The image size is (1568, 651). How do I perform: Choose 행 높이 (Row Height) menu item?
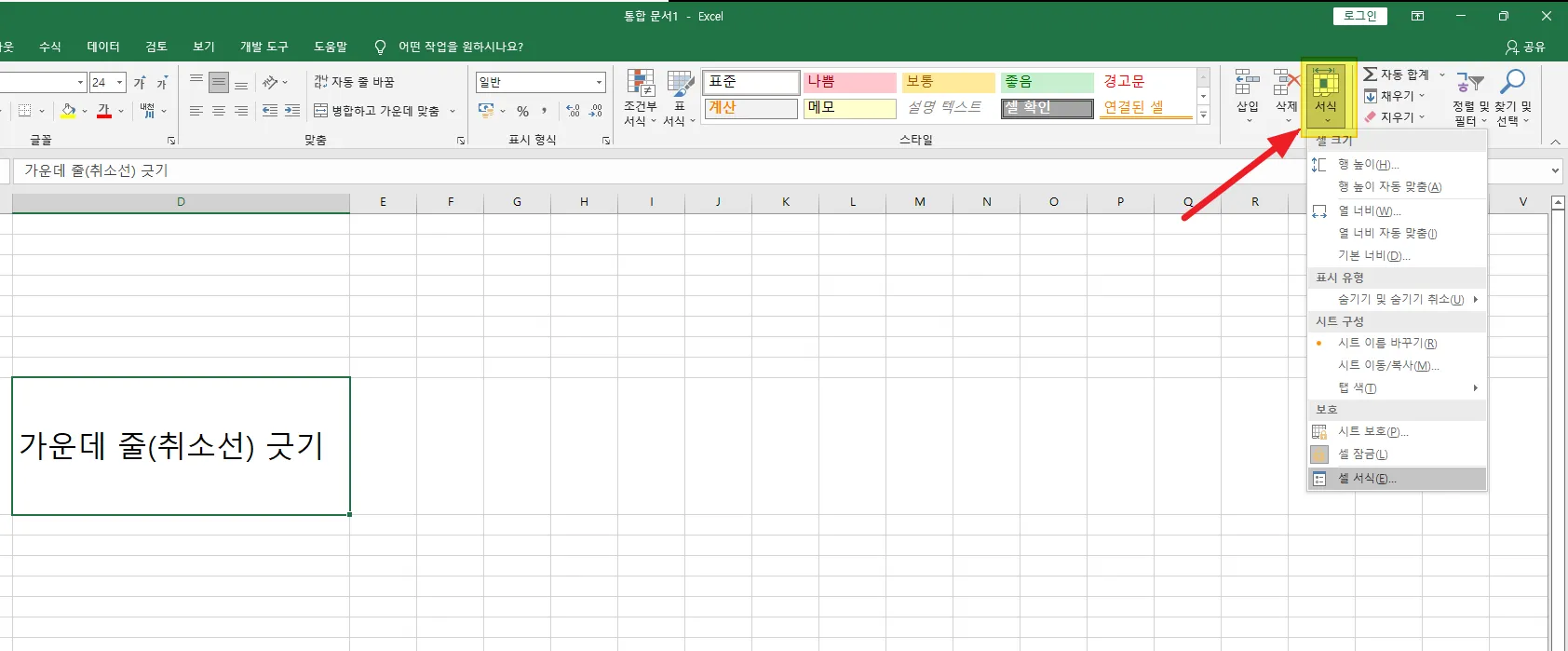(1397, 165)
